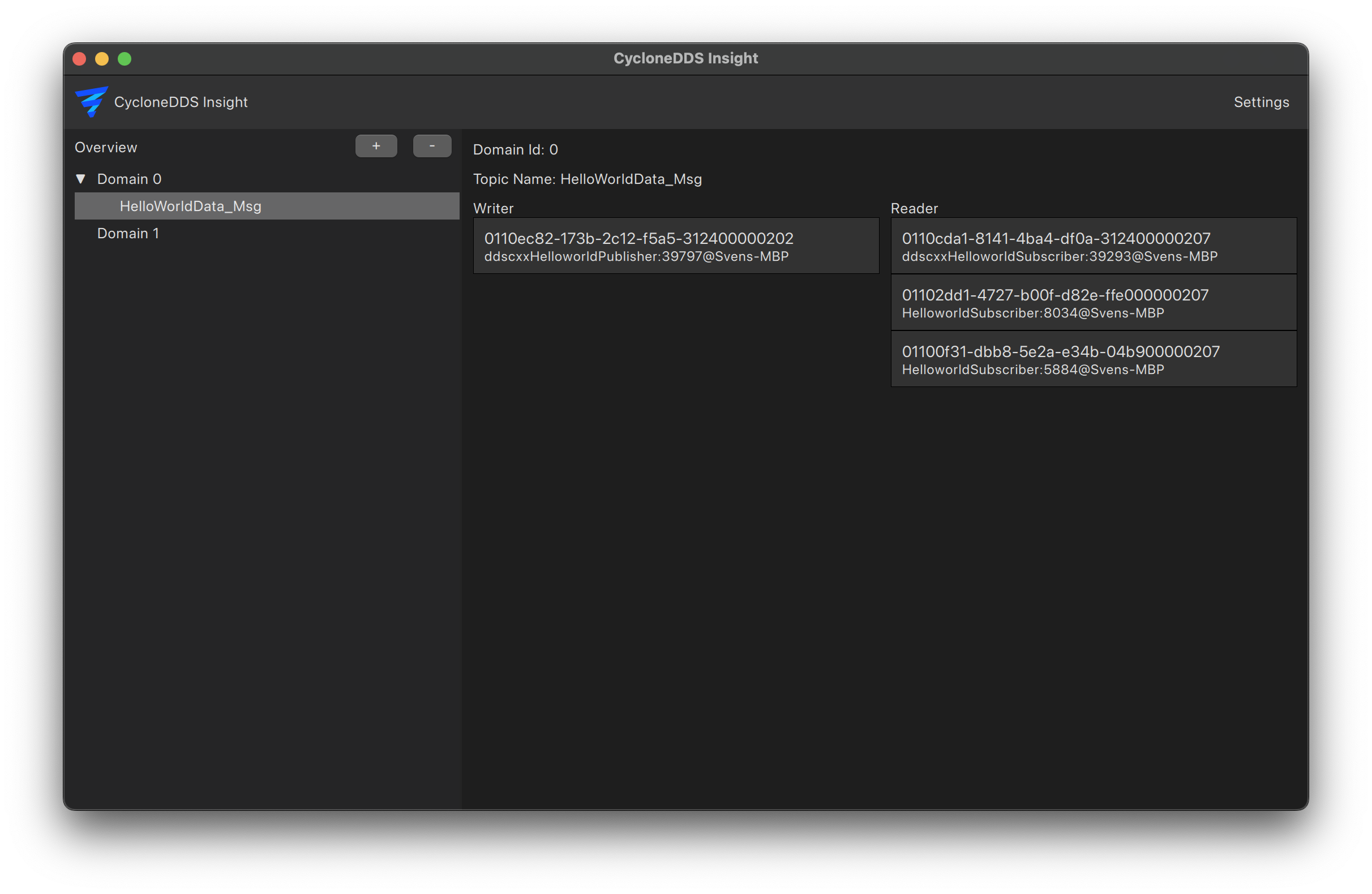Select the ddscxxHelloworldSubscriber:39293 reader entry

click(1093, 246)
